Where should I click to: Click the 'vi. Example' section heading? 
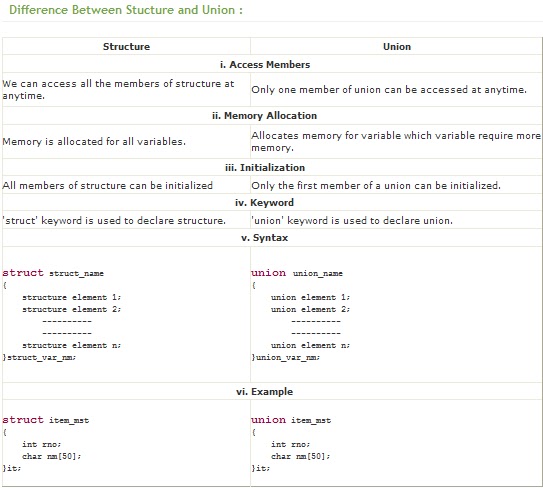click(x=265, y=391)
